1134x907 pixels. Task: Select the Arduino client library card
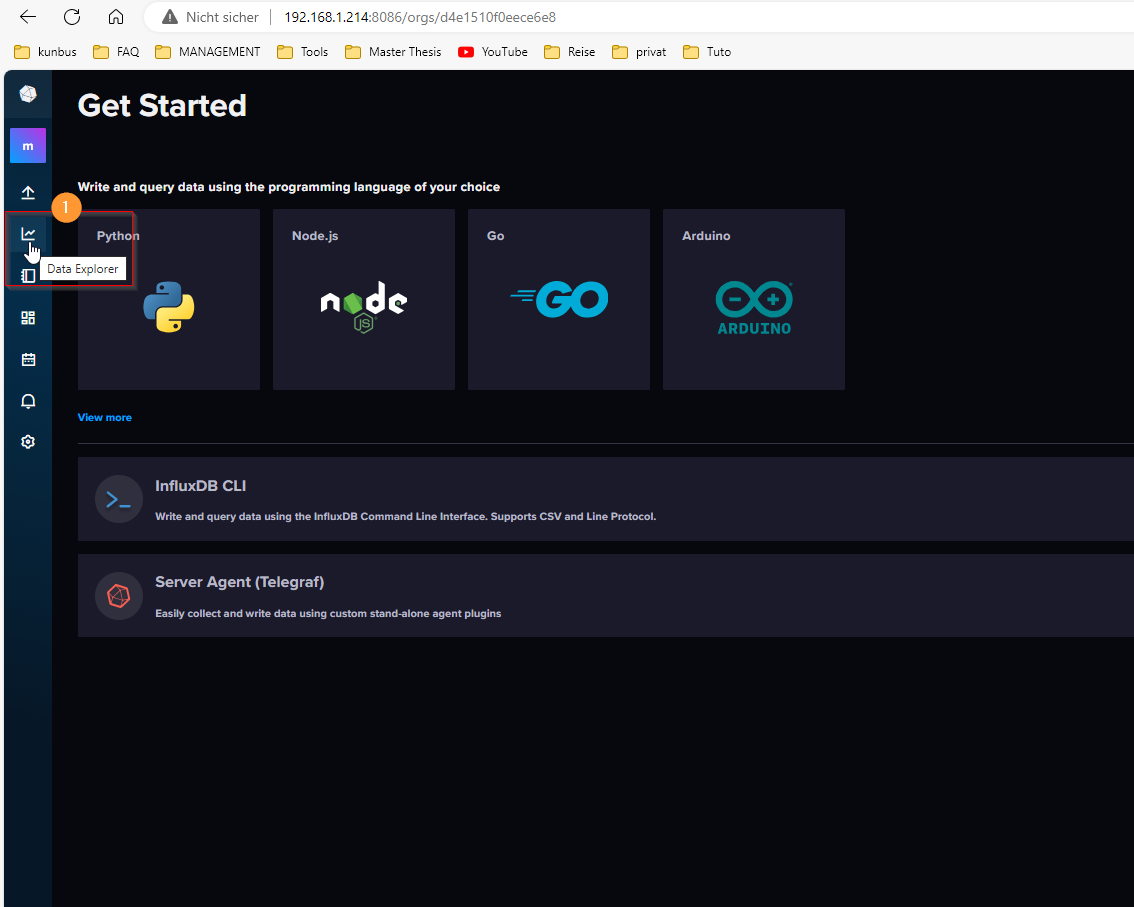[754, 299]
